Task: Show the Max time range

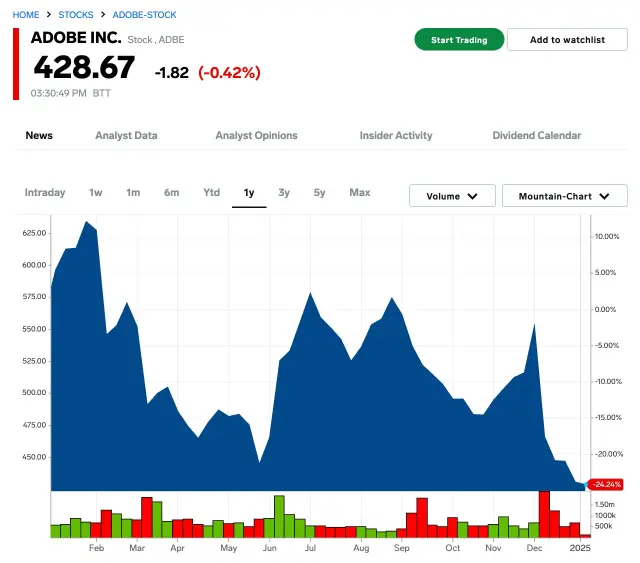Action: tap(360, 193)
